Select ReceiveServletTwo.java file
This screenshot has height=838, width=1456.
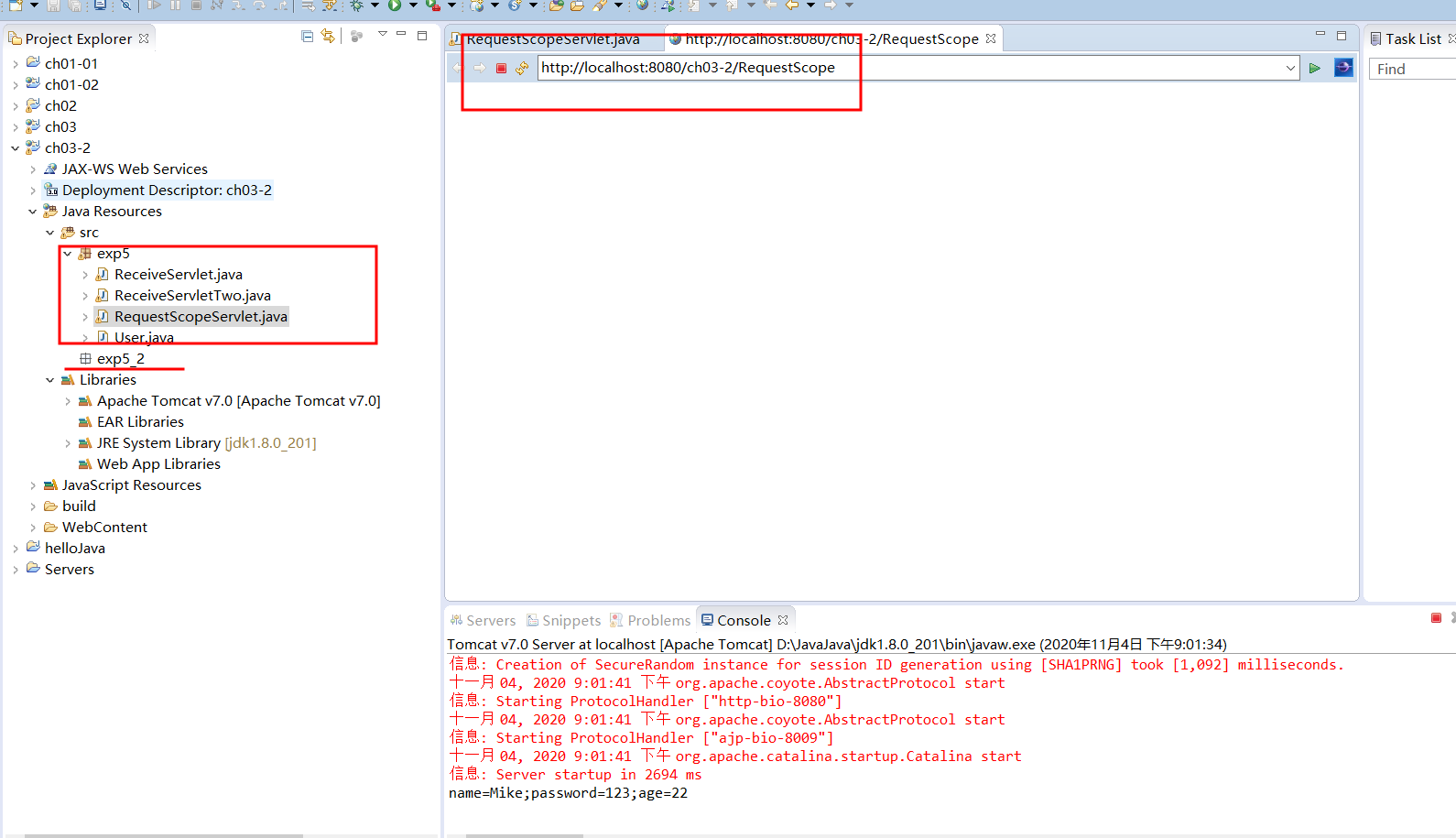[x=192, y=295]
